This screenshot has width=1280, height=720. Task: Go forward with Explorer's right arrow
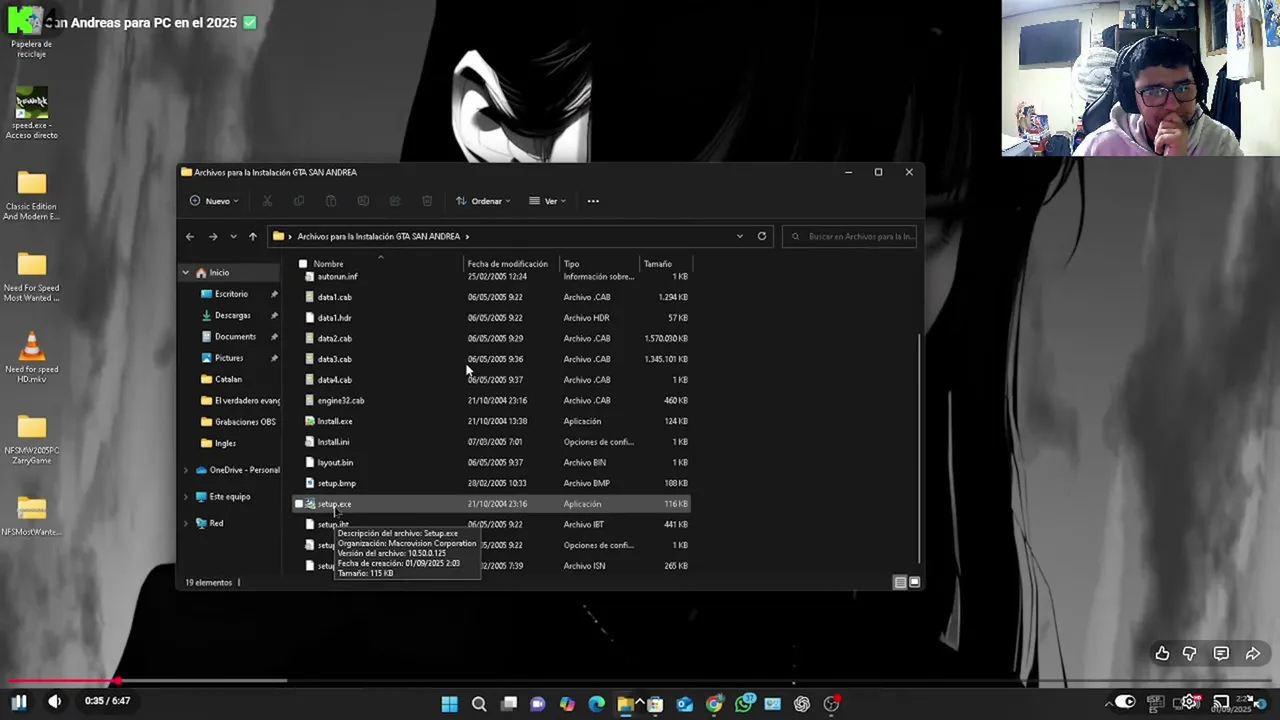point(212,236)
